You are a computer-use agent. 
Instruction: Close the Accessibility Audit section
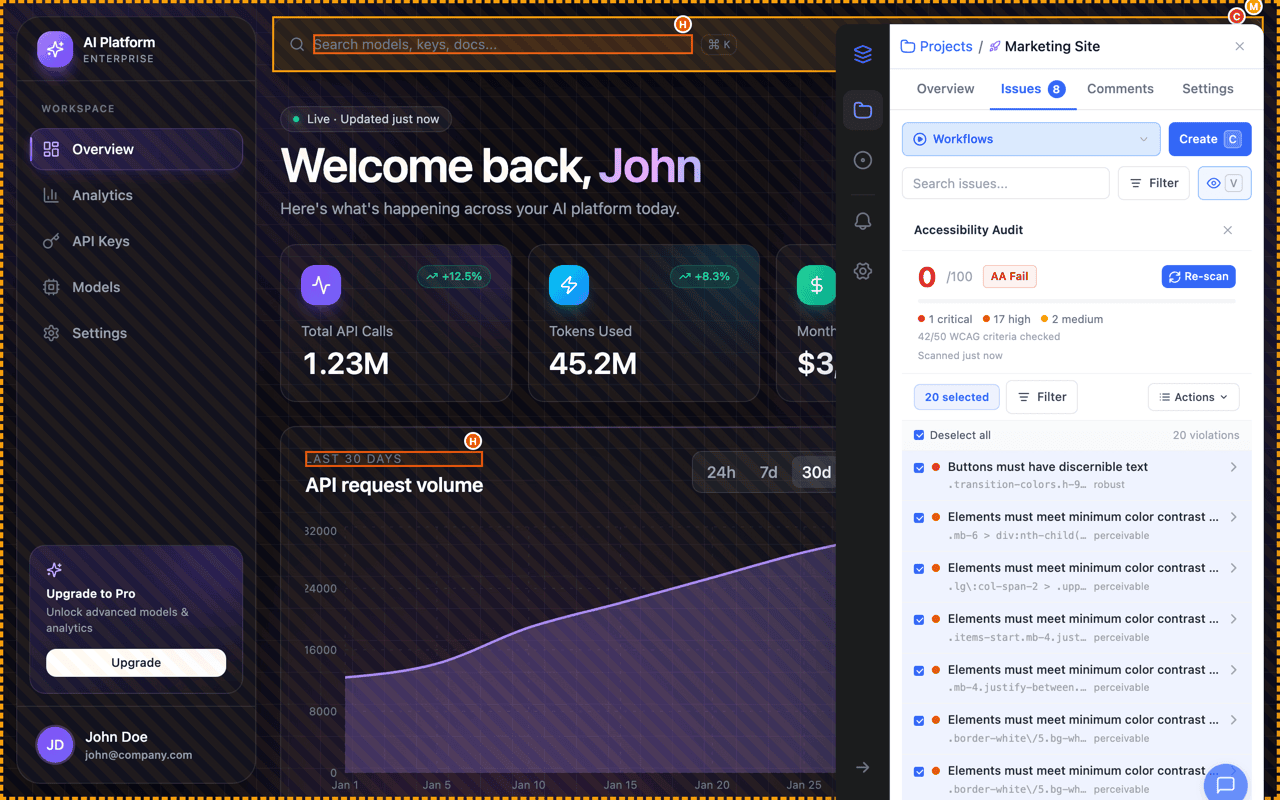[x=1228, y=230]
